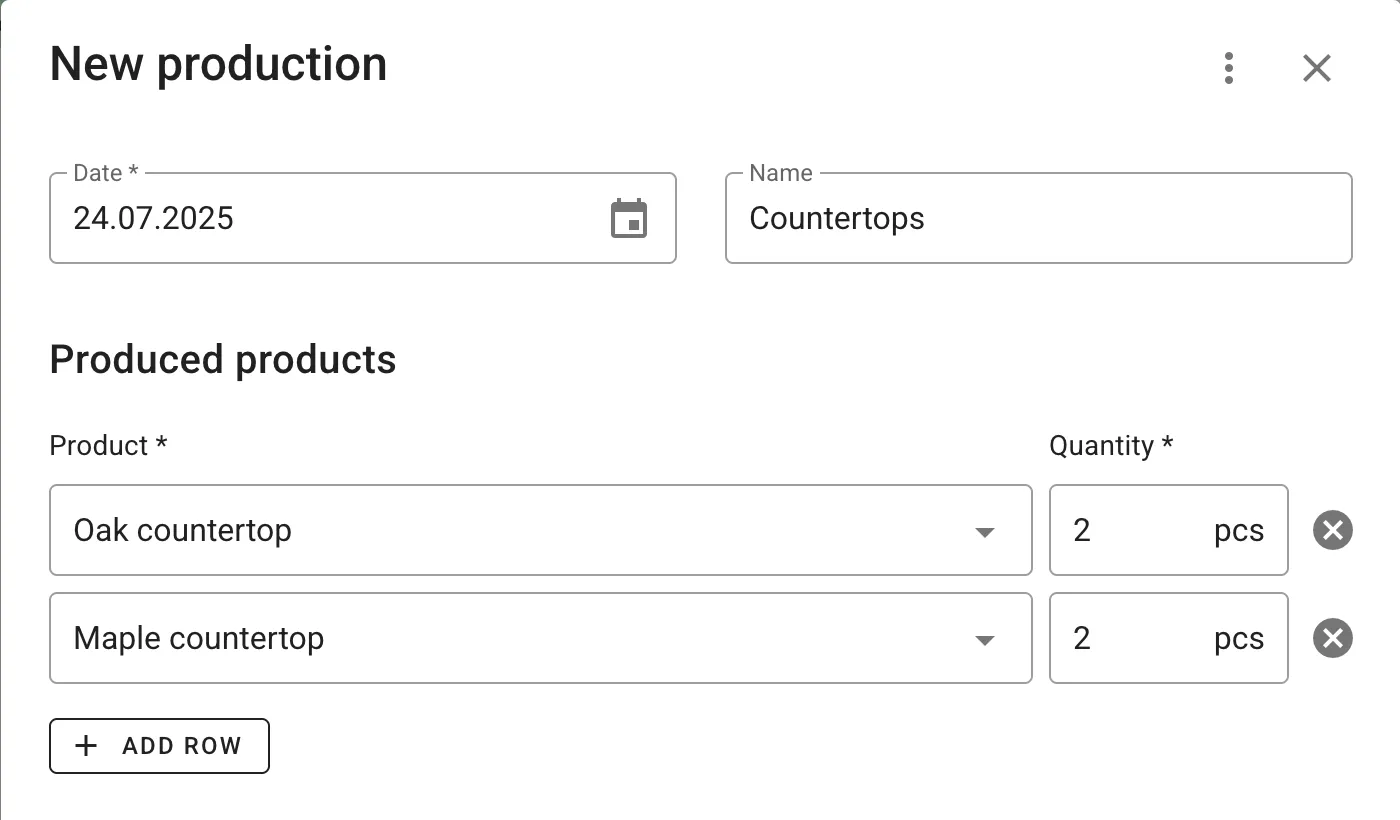This screenshot has width=1400, height=820.
Task: Remove the Maple countertop row
Action: pyautogui.click(x=1333, y=638)
